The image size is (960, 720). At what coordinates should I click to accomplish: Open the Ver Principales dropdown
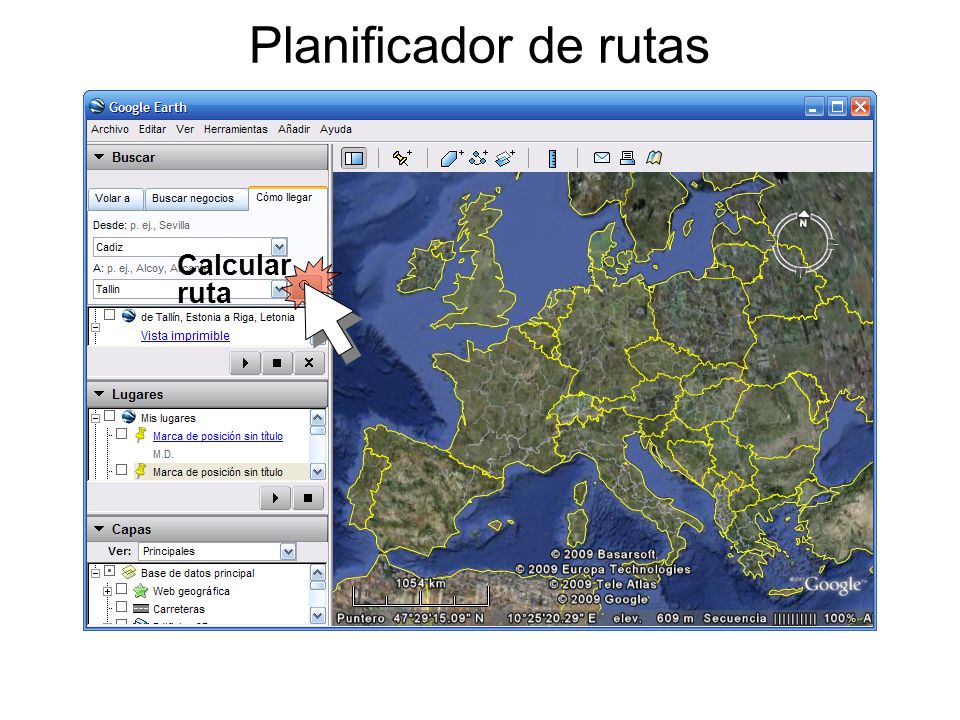coord(288,552)
